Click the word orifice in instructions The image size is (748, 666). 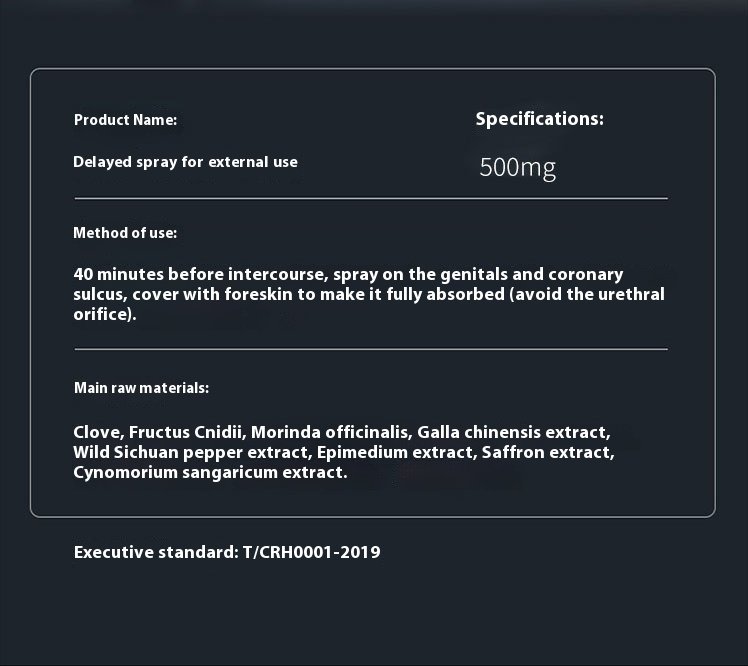point(102,314)
